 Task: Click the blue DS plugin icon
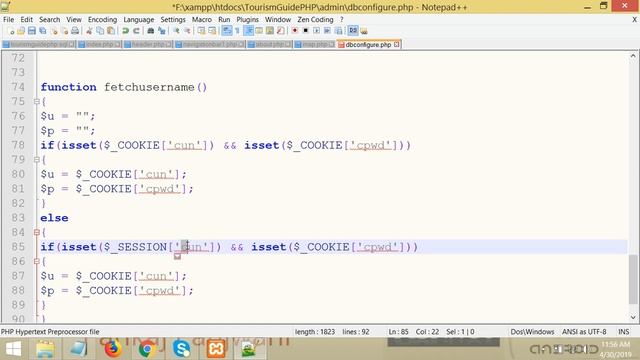353,31
